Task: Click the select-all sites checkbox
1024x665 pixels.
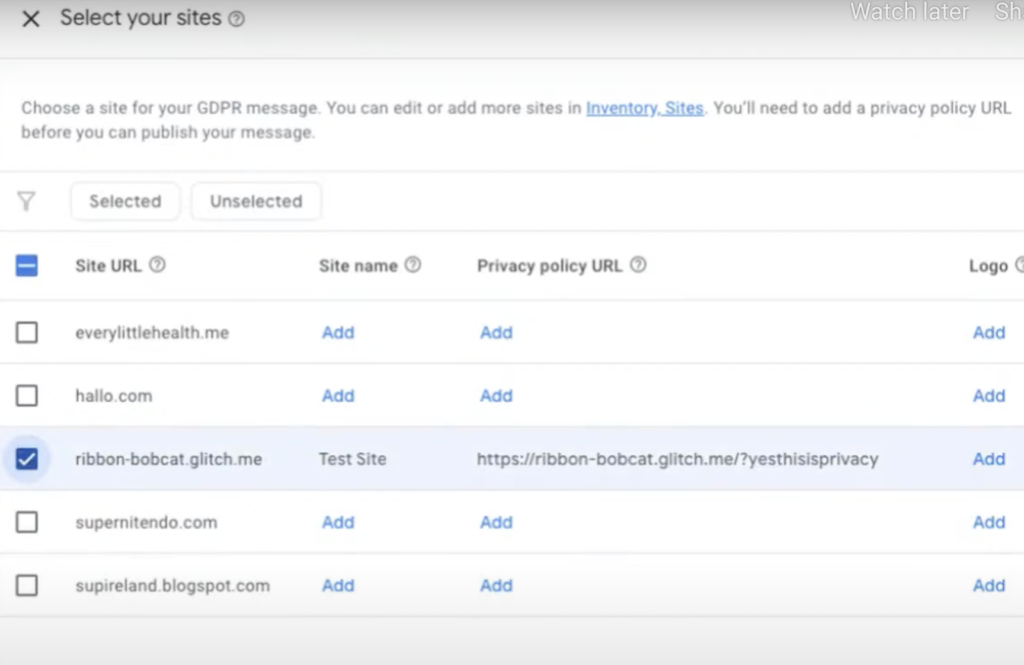Action: click(27, 265)
